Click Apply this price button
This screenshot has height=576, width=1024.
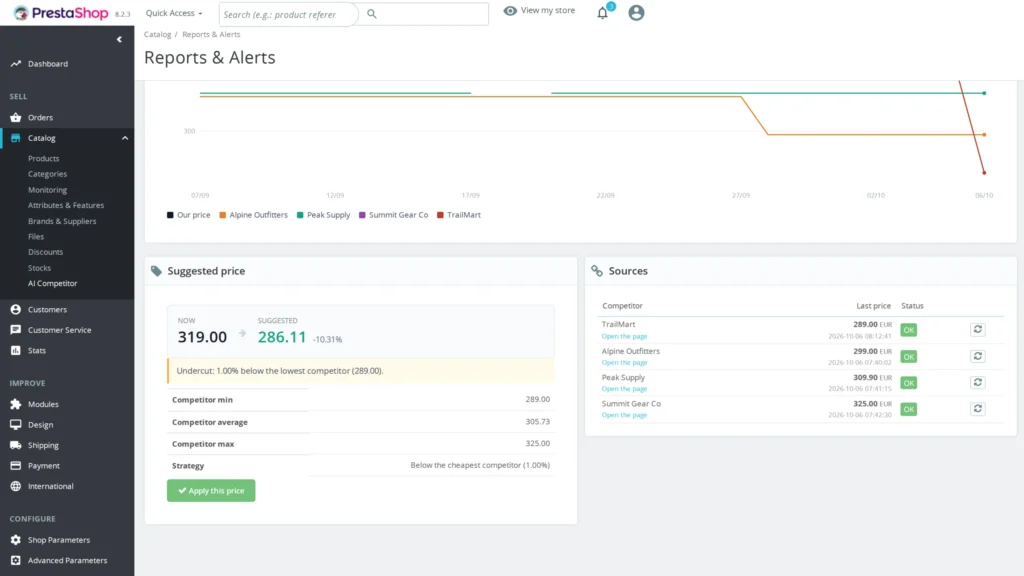pyautogui.click(x=211, y=490)
